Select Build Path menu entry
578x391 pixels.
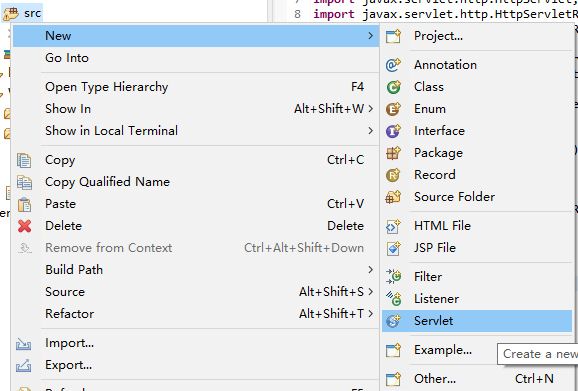click(x=196, y=270)
